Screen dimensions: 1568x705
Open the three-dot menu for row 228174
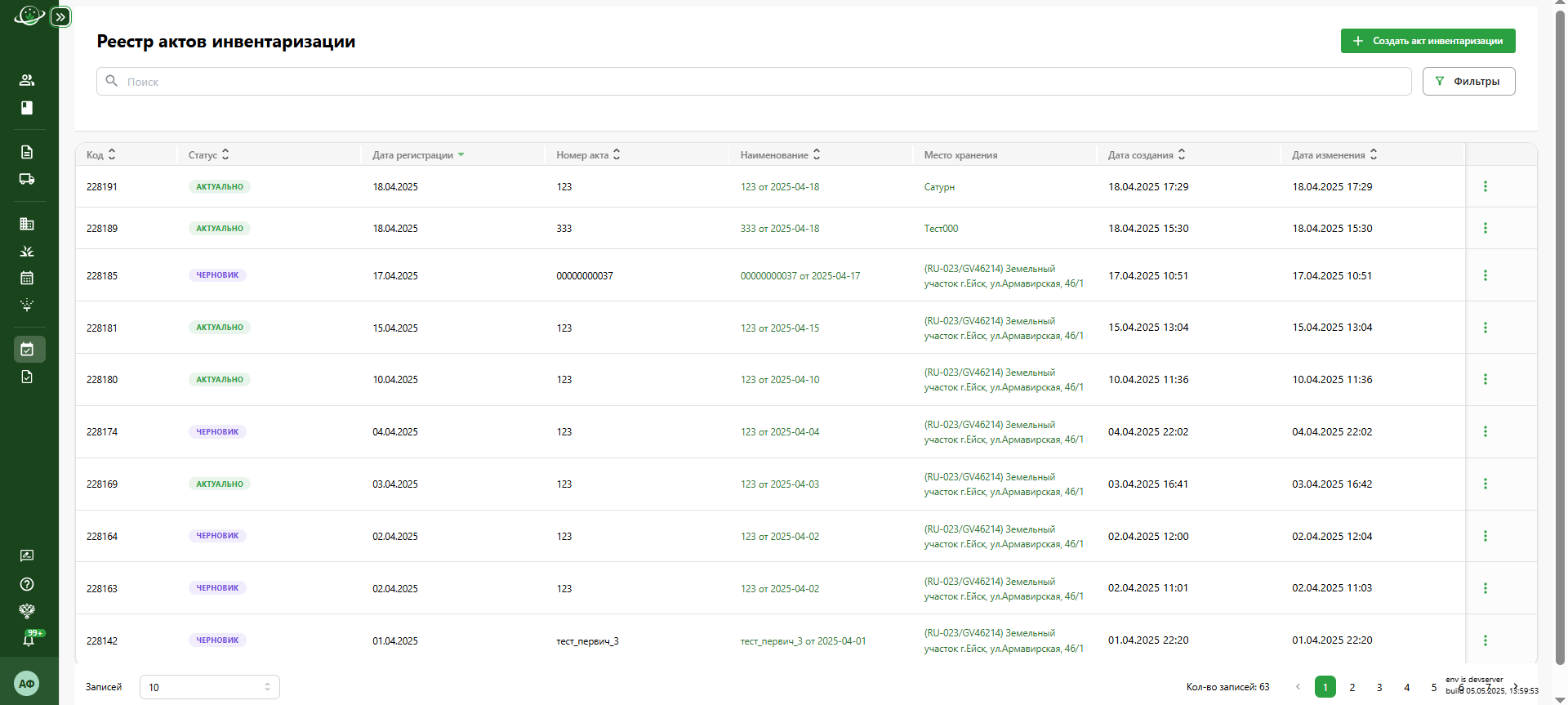click(x=1485, y=431)
